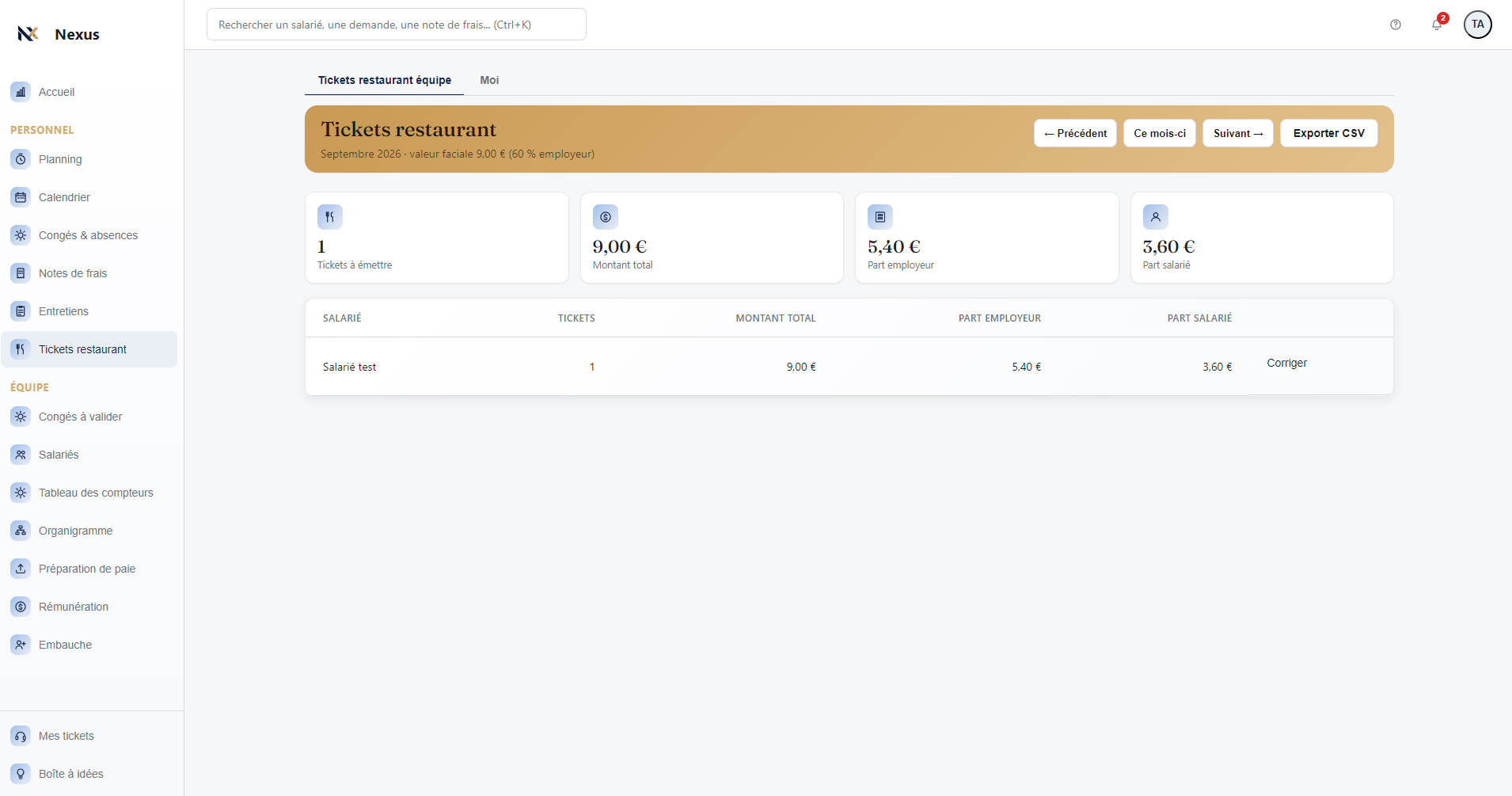This screenshot has width=1512, height=796.
Task: Open Organigramme in the sidebar
Action: pos(89,531)
